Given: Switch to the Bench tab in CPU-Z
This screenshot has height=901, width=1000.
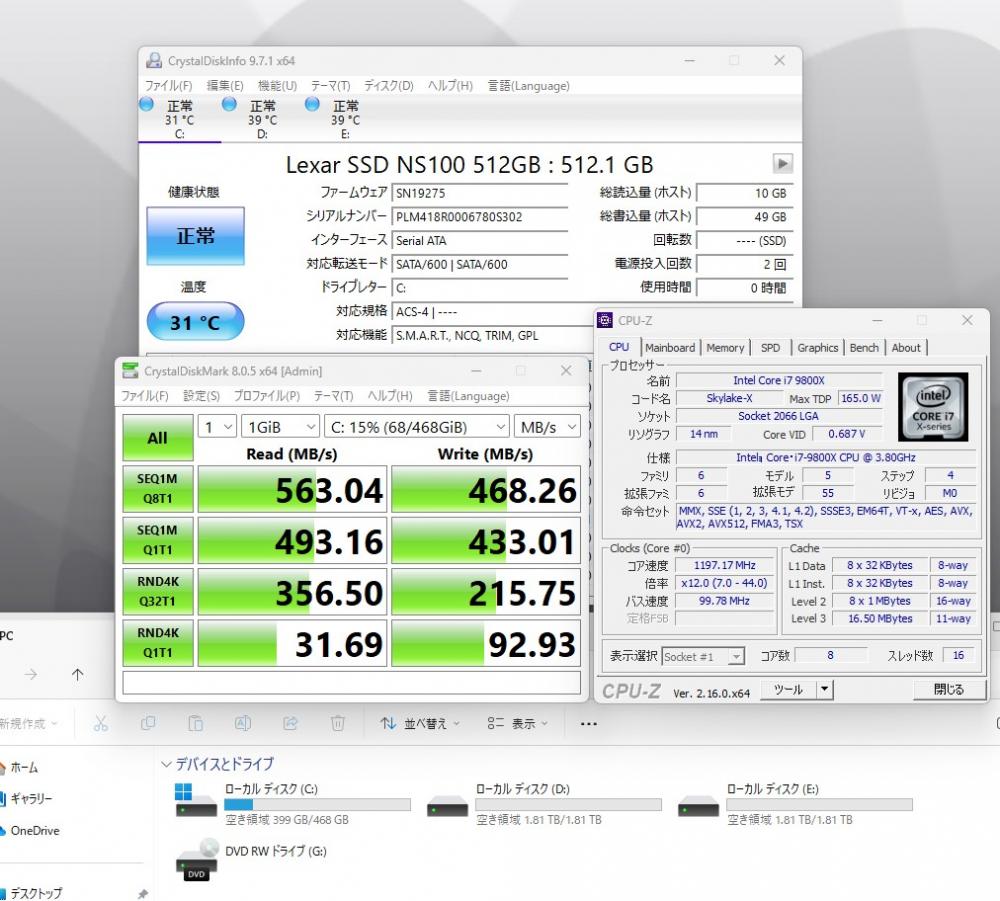Looking at the screenshot, I should click(864, 348).
